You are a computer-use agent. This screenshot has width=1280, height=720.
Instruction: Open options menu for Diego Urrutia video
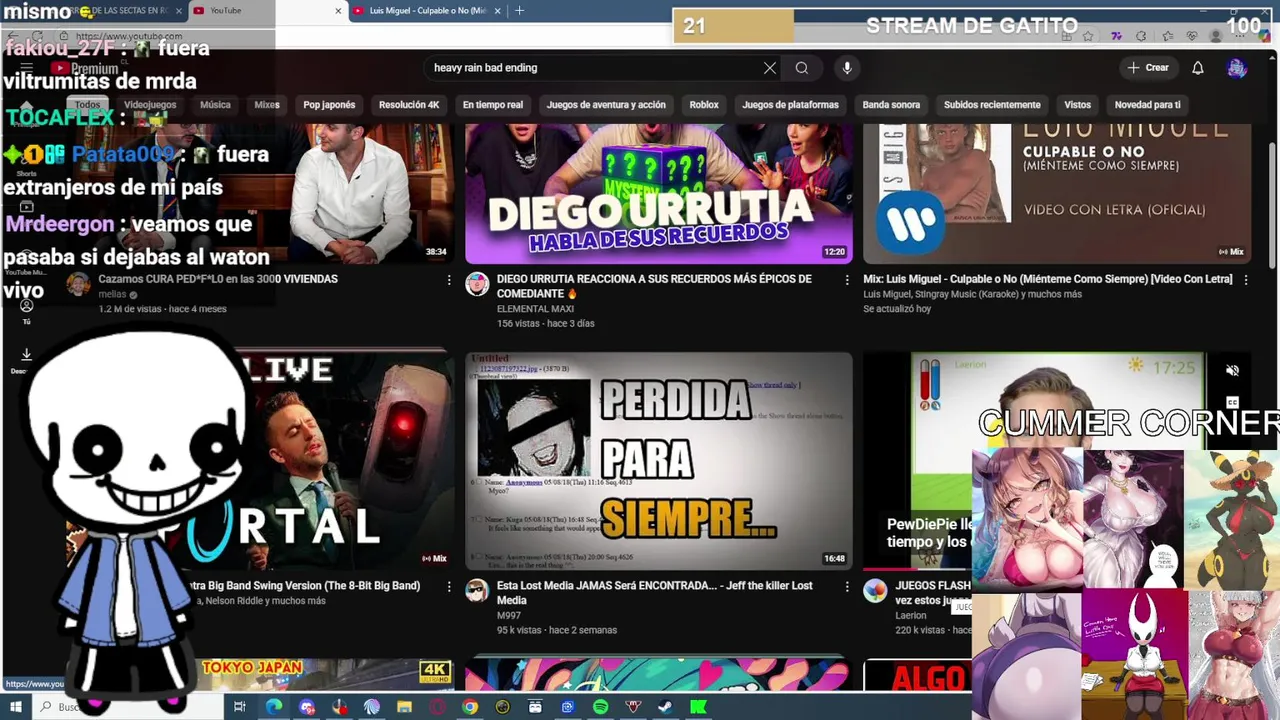(x=847, y=280)
